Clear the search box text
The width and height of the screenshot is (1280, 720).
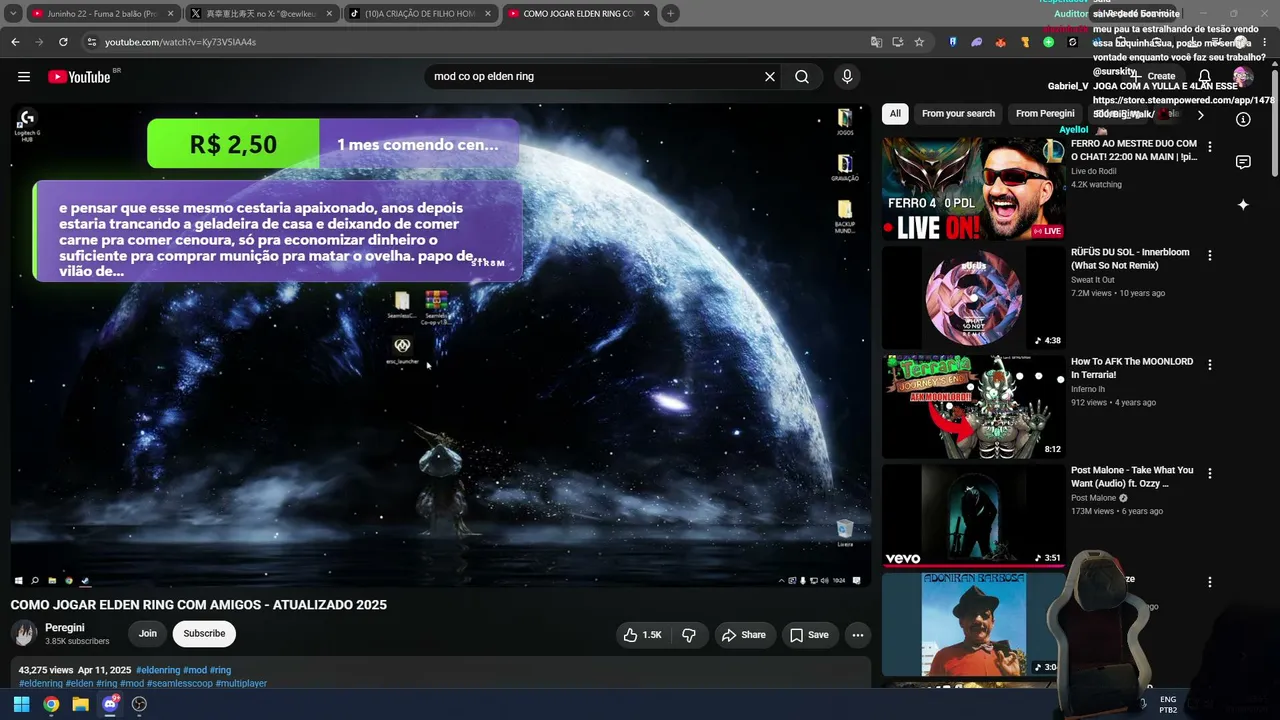[770, 77]
